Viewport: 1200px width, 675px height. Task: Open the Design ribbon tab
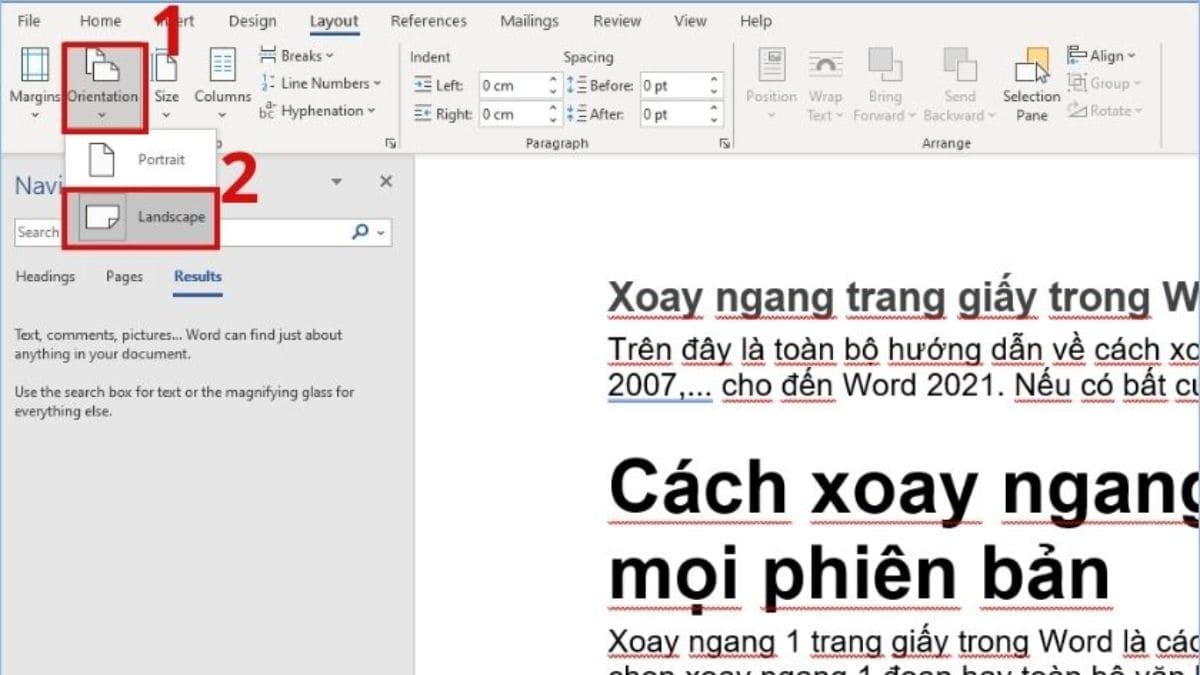(x=252, y=21)
